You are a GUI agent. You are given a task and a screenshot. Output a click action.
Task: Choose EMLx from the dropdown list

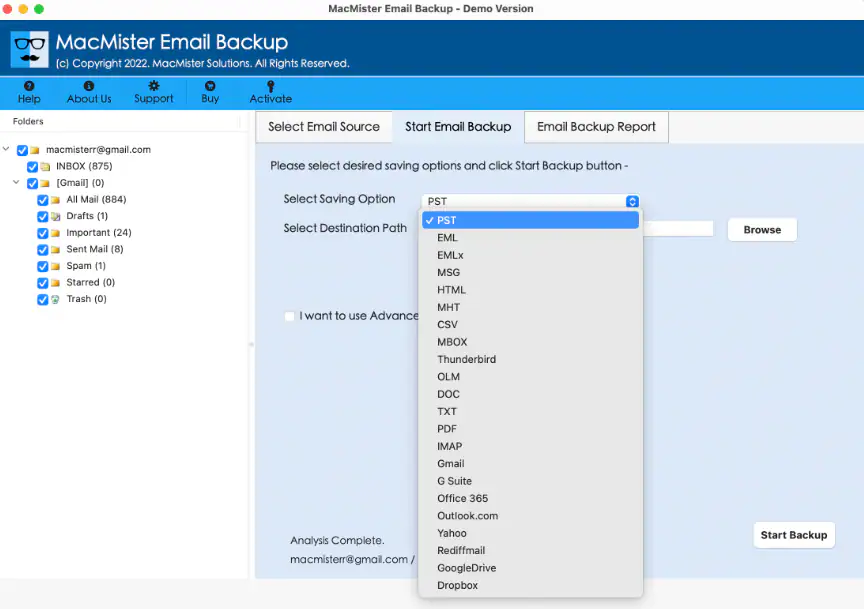530,255
